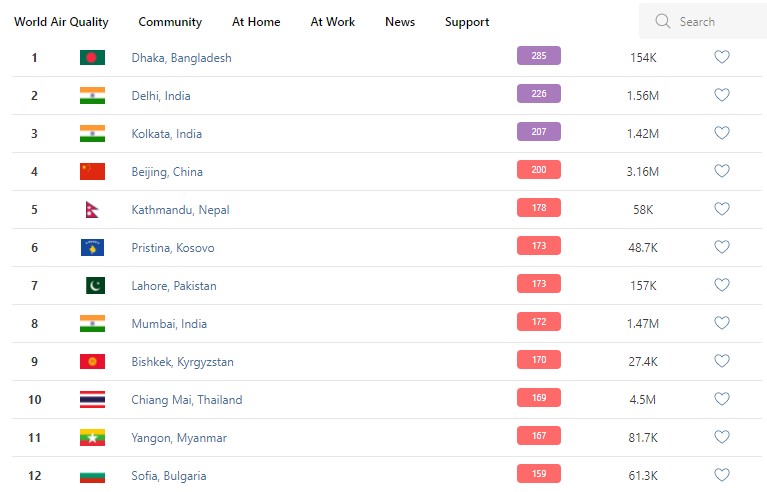
Task: Favorite Lahore using its heart icon
Action: [x=722, y=286]
